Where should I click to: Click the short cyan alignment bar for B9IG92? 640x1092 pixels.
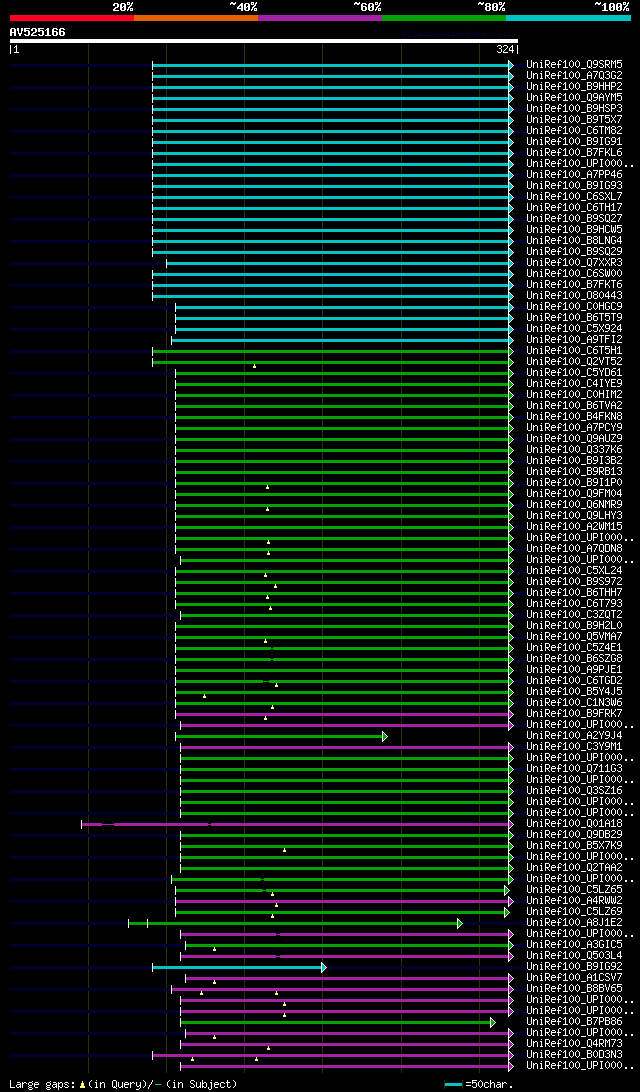tap(237, 967)
